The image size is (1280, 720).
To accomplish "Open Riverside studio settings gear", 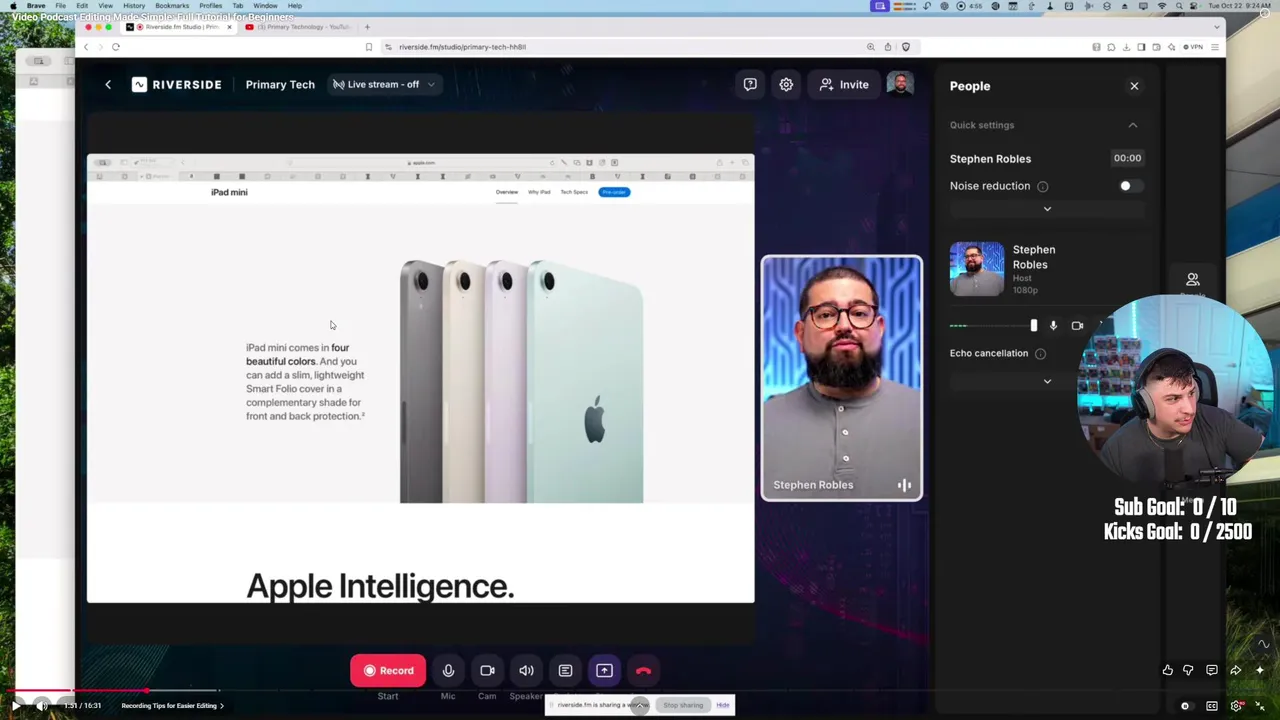I will [786, 85].
